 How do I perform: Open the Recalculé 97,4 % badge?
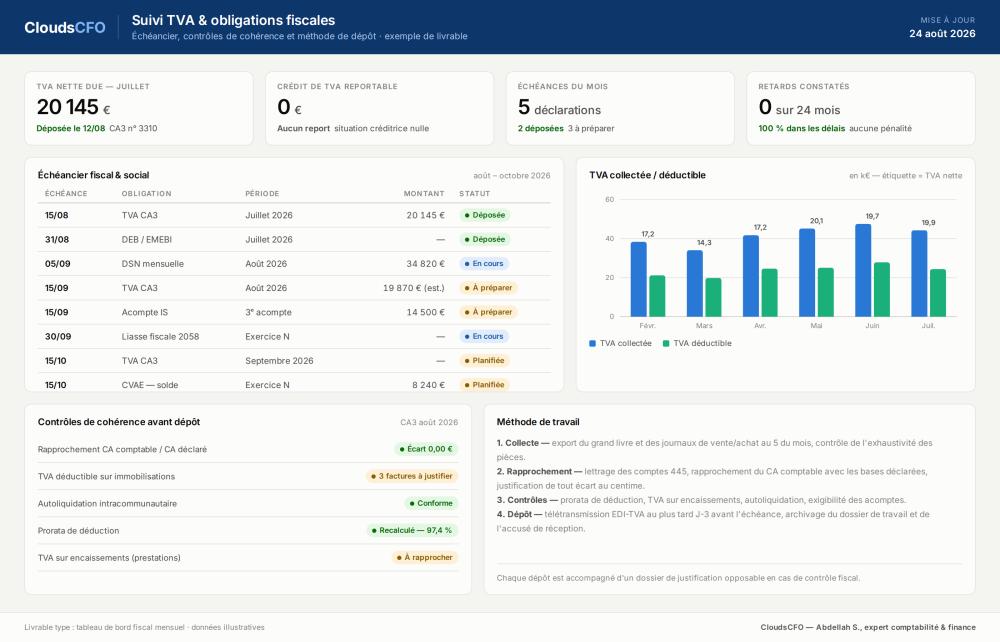(x=412, y=530)
